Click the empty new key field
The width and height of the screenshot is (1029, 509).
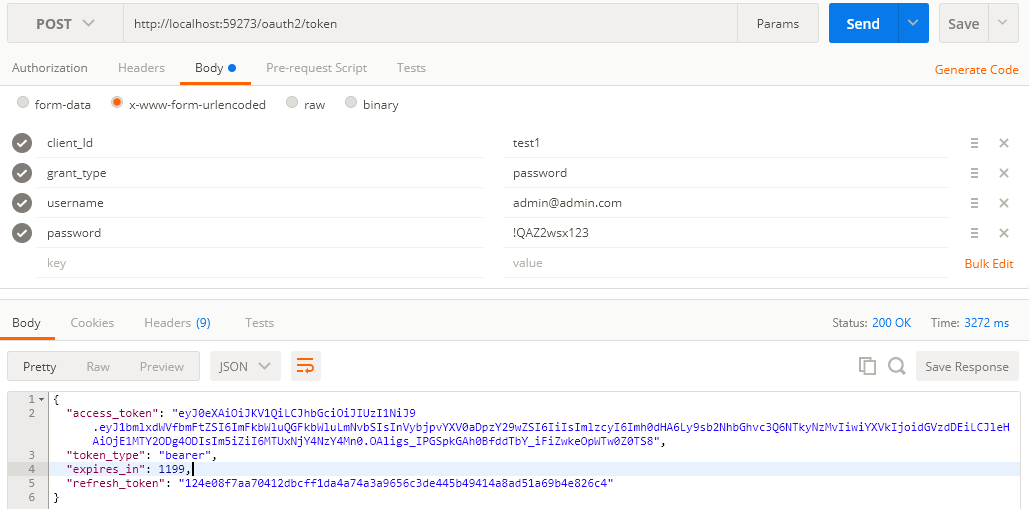pyautogui.click(x=260, y=263)
